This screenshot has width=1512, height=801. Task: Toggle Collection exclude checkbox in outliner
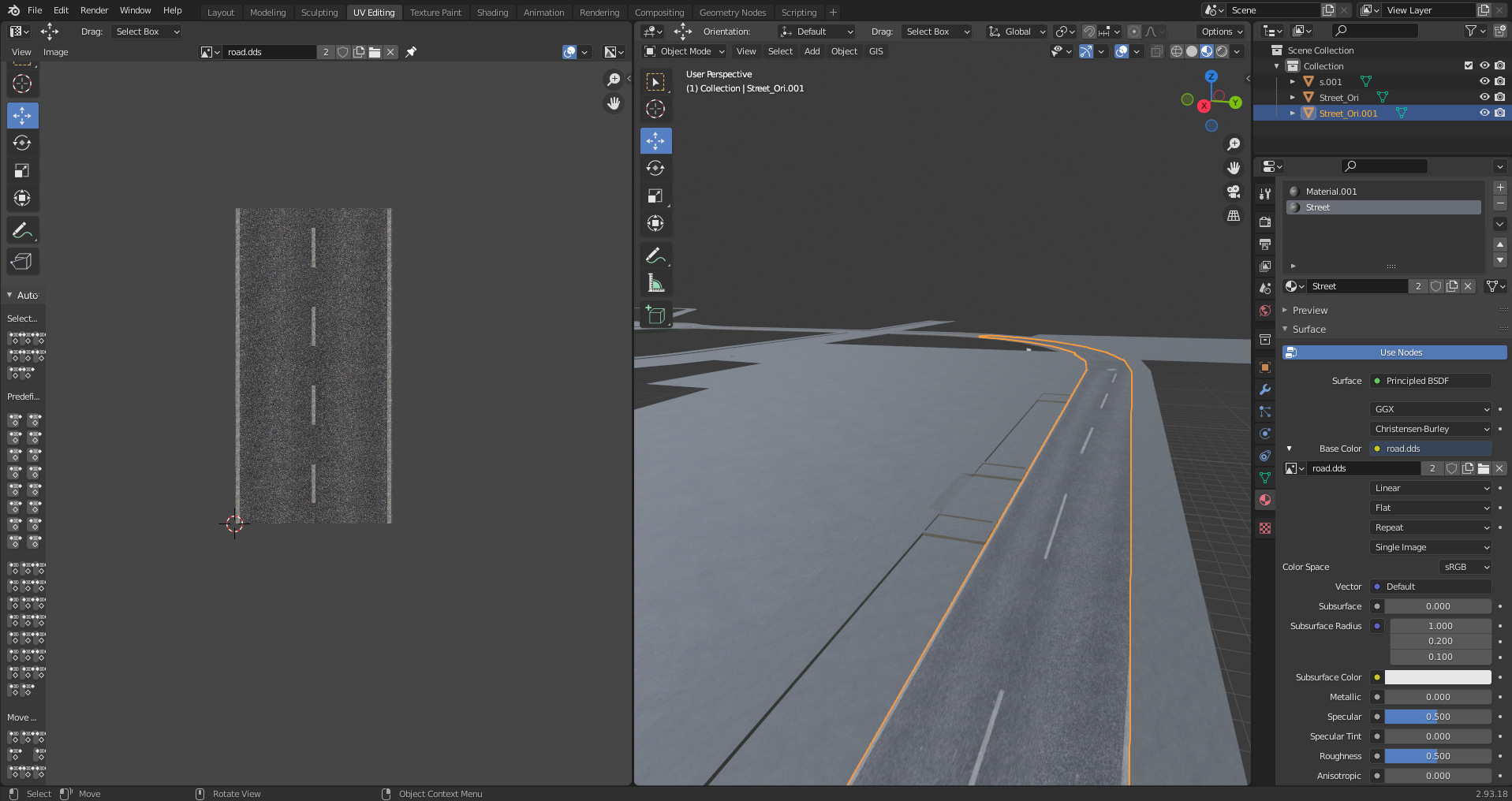pyautogui.click(x=1468, y=66)
